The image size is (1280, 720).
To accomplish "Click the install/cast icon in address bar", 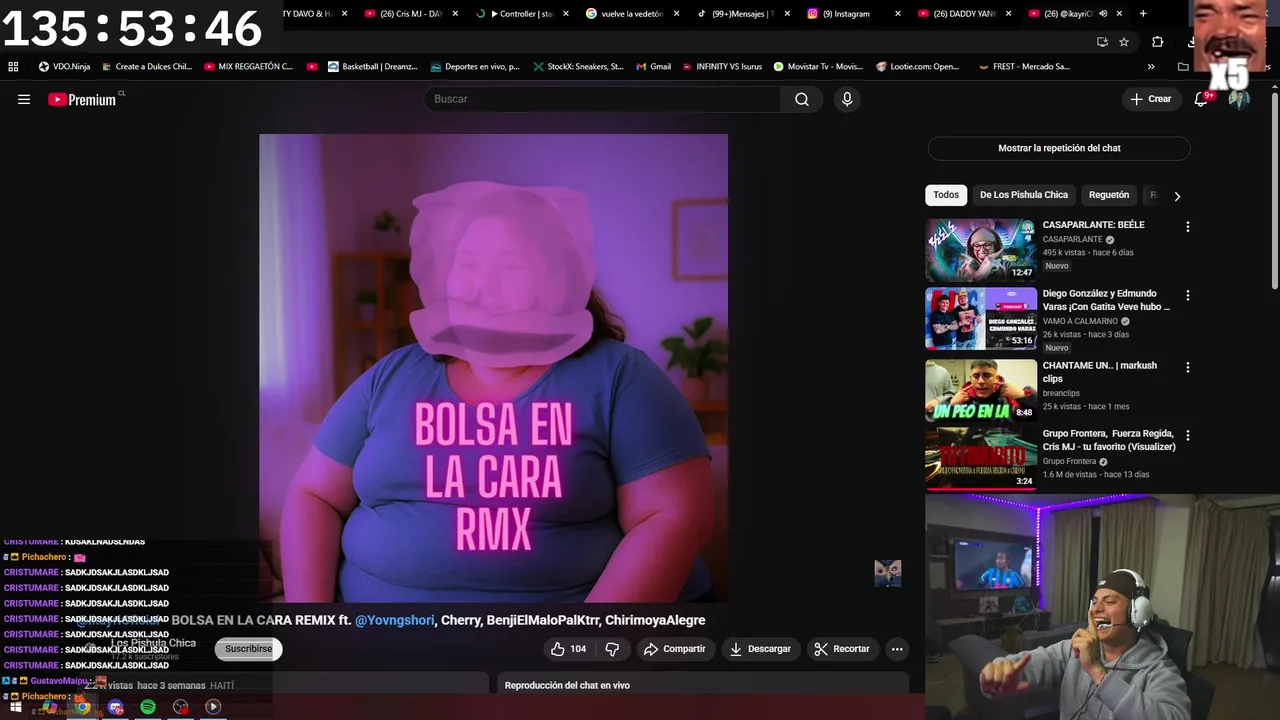I will (1102, 42).
